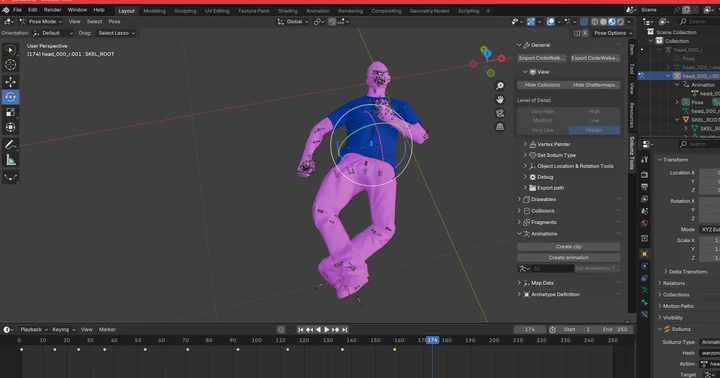Toggle auto keying record button in timeline
This screenshot has width=720, height=378.
[281, 329]
